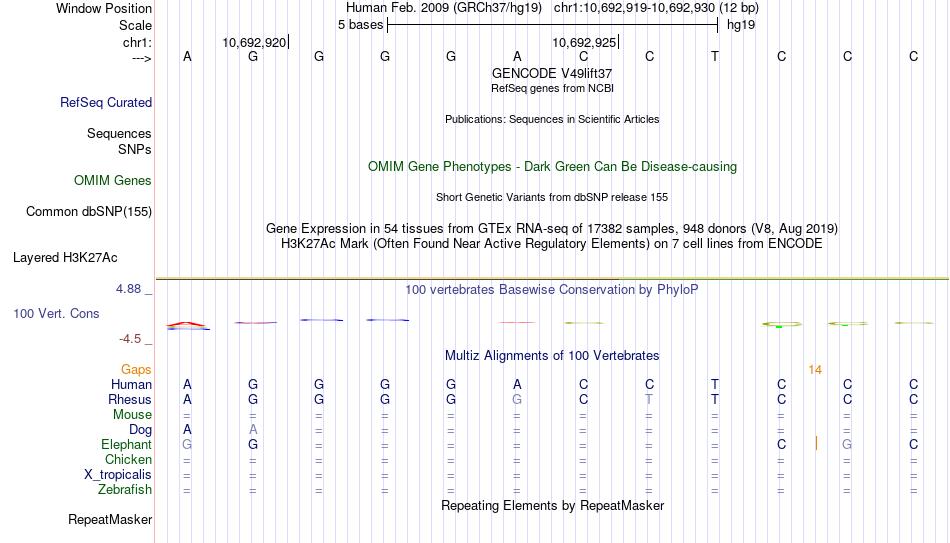The height and width of the screenshot is (543, 950).
Task: Click the Chicken species label
Action: tap(128, 459)
